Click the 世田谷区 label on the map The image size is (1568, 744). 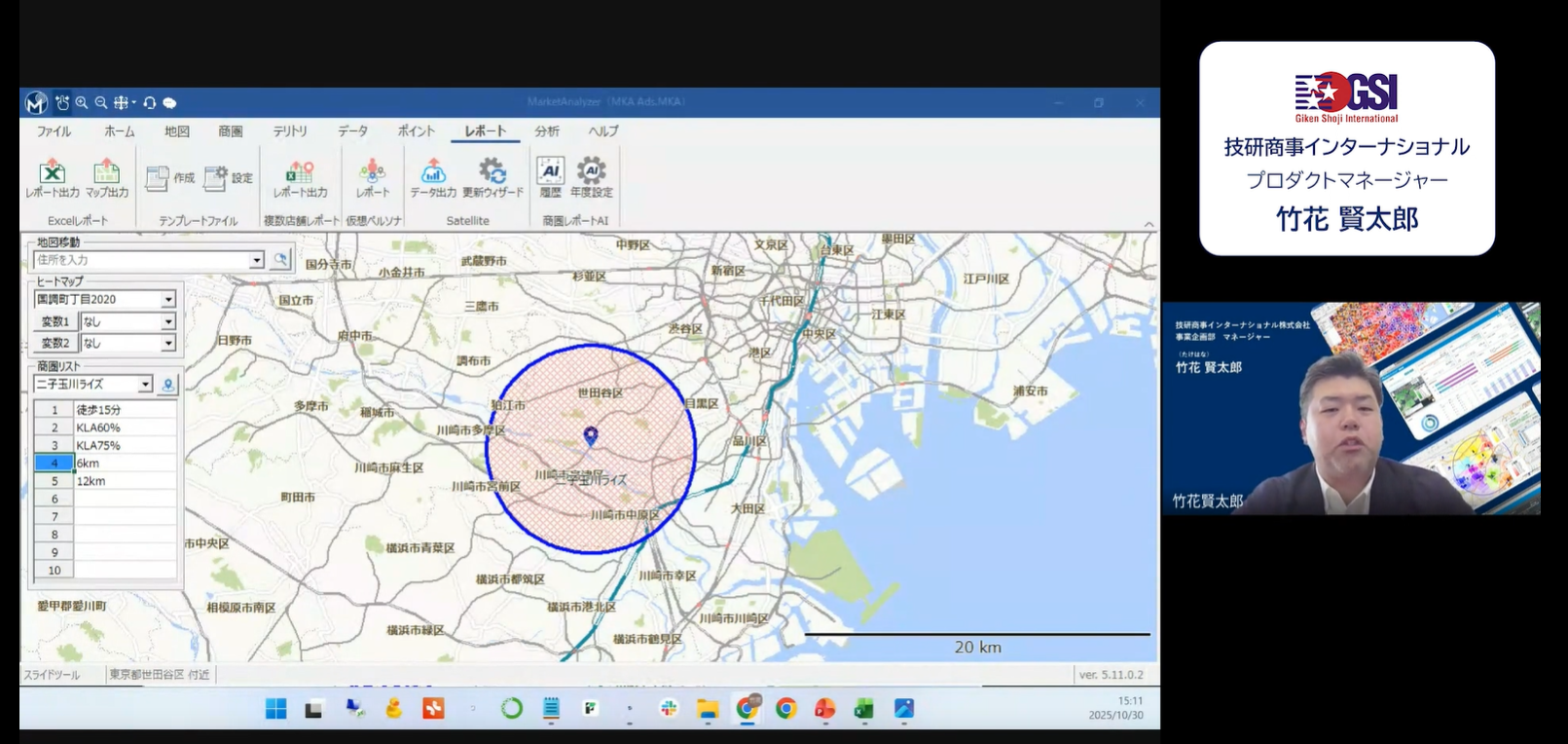coord(601,392)
